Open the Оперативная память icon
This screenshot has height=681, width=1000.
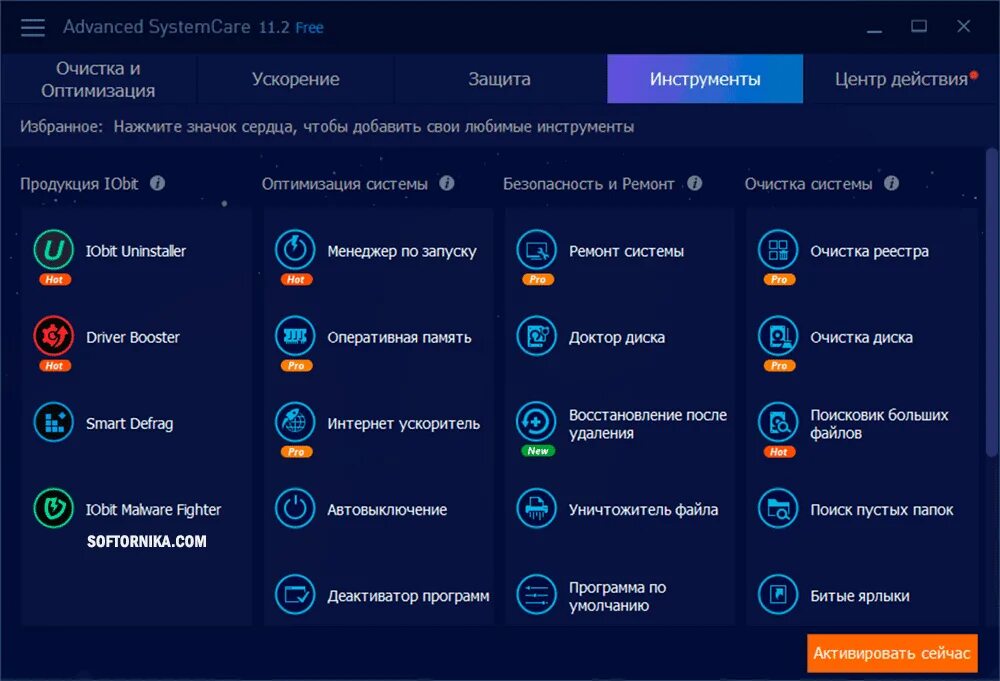click(295, 335)
